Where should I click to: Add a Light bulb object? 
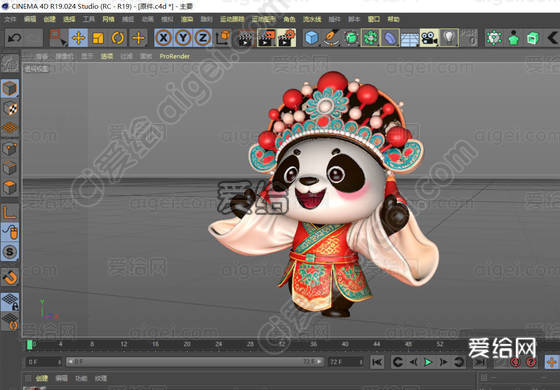click(x=449, y=38)
